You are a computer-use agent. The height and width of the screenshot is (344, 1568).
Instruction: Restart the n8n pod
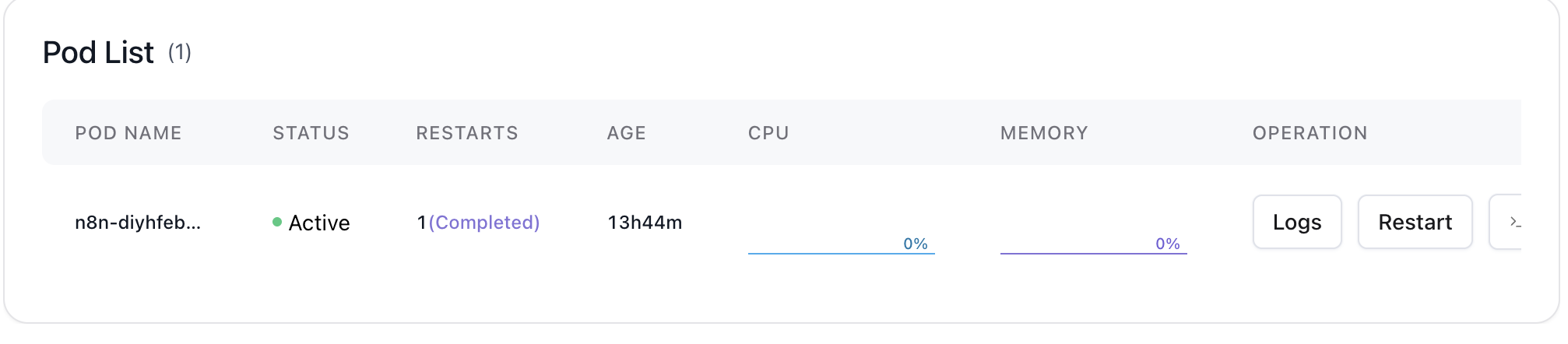coord(1415,222)
